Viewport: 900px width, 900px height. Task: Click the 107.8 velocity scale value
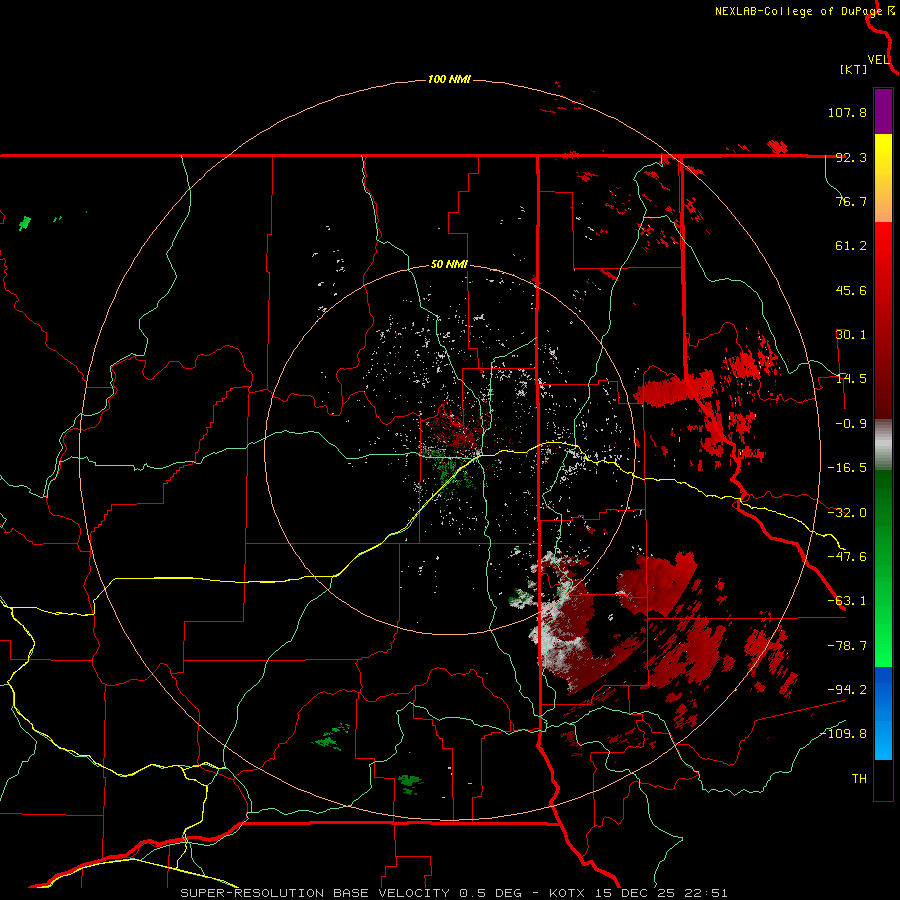click(847, 112)
